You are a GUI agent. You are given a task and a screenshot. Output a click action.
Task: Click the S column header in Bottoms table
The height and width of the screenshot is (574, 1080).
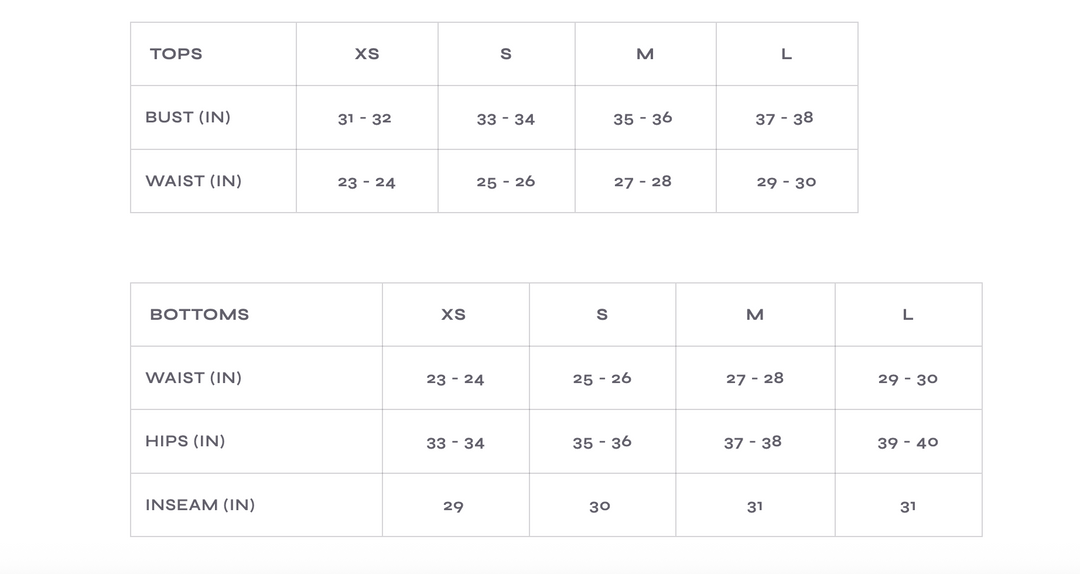pyautogui.click(x=602, y=314)
